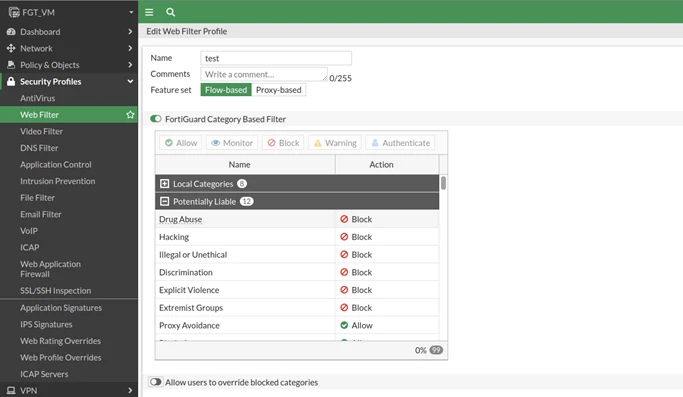Click the Network cross-arrows icon
This screenshot has width=683, height=397.
11,48
